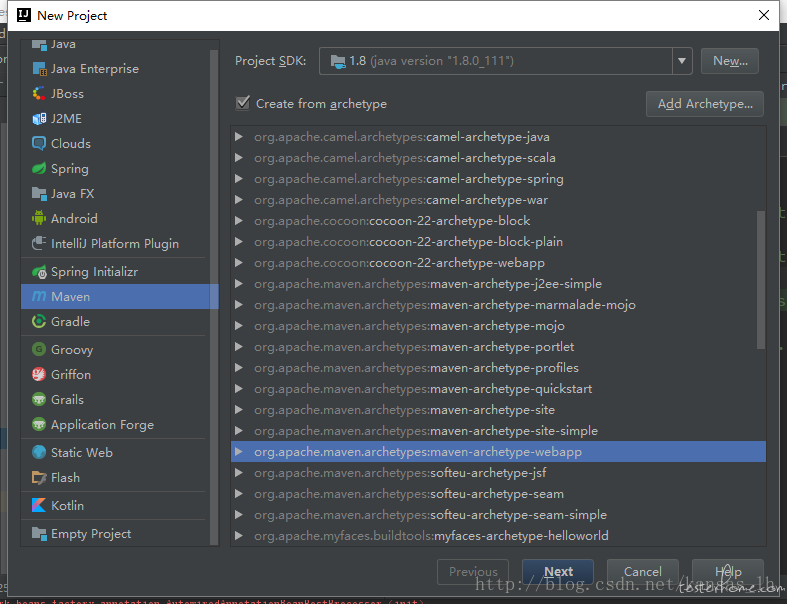The image size is (787, 604).
Task: Click the Maven 'm' icon
Action: pyautogui.click(x=39, y=296)
